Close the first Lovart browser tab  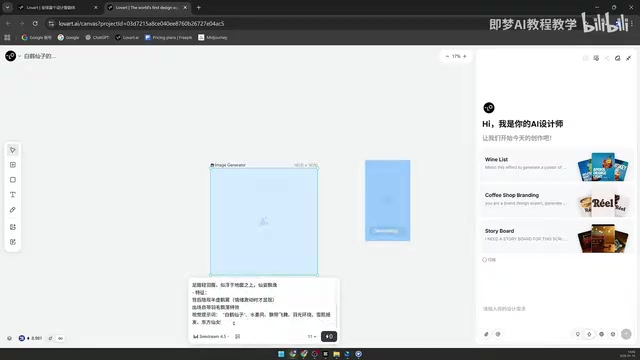[96, 7]
